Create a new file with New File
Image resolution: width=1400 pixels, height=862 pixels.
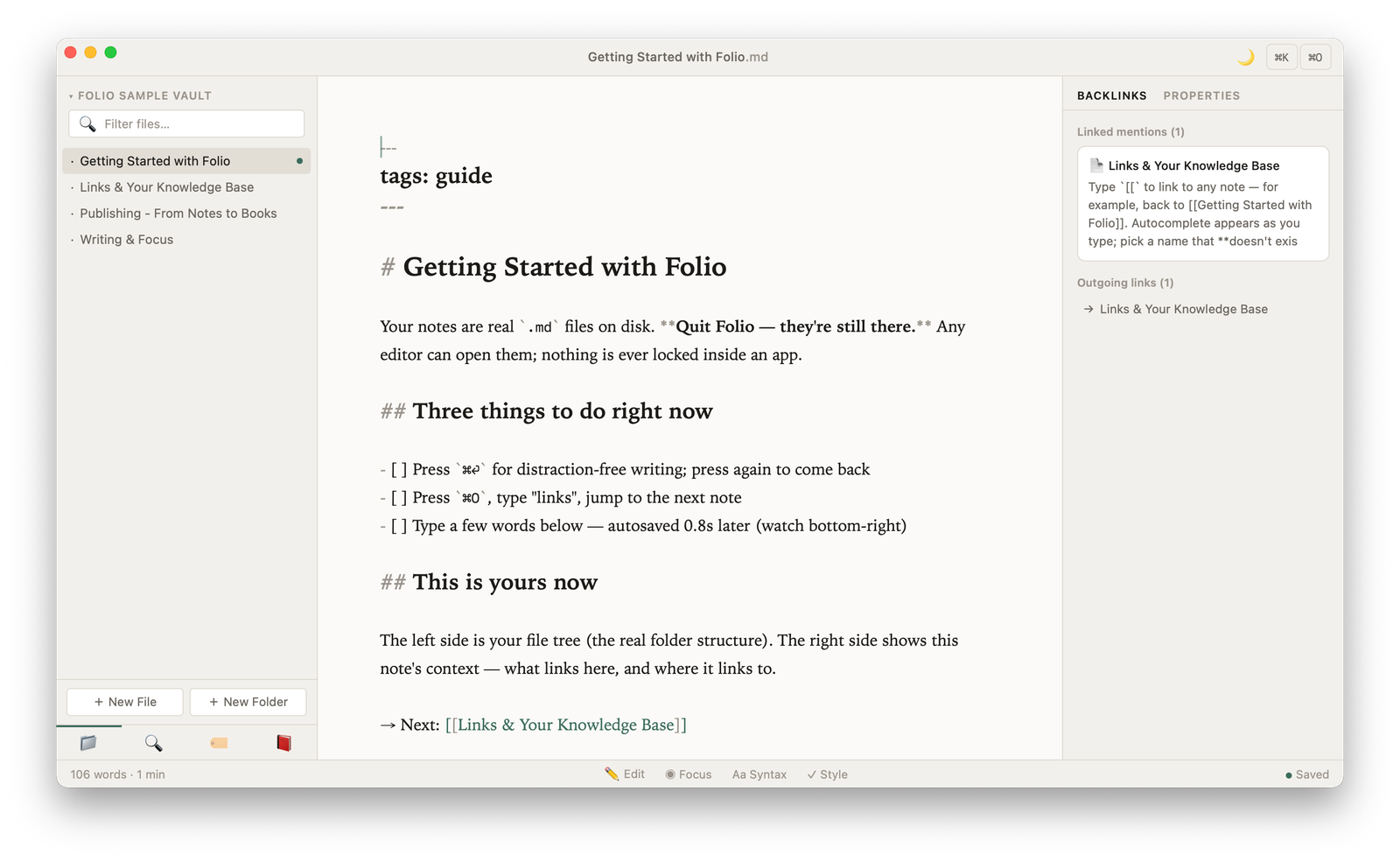tap(125, 702)
